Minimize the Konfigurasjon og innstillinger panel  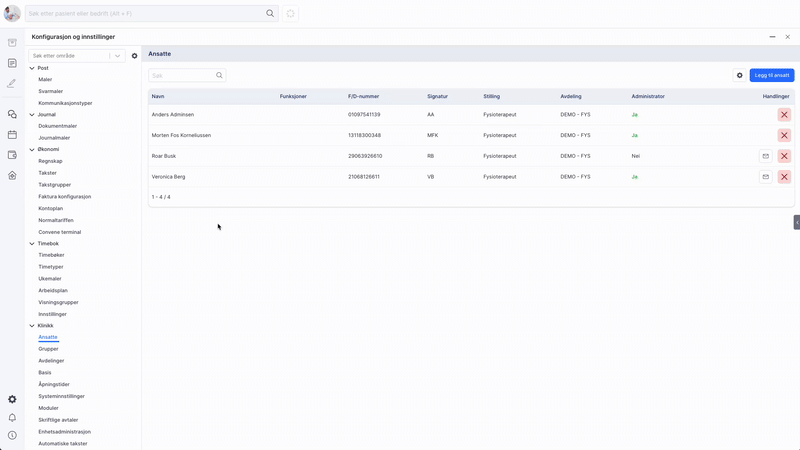(772, 37)
